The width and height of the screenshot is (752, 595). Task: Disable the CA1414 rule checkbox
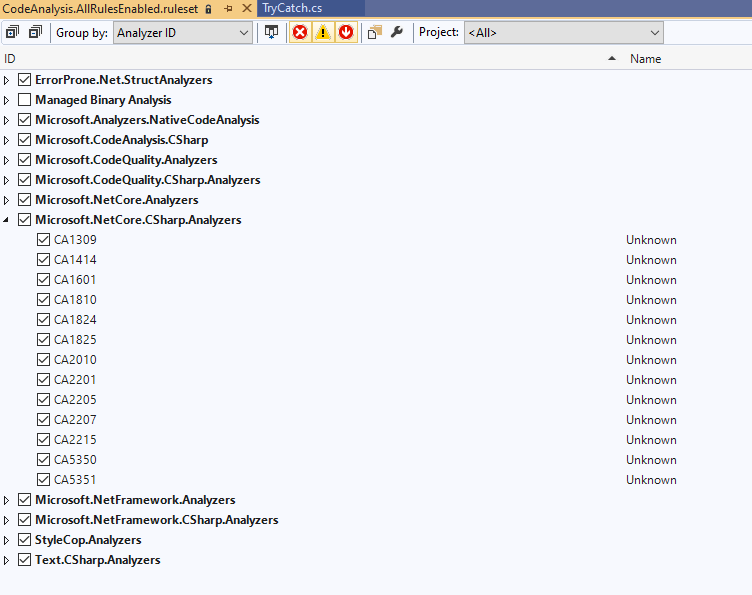[43, 259]
